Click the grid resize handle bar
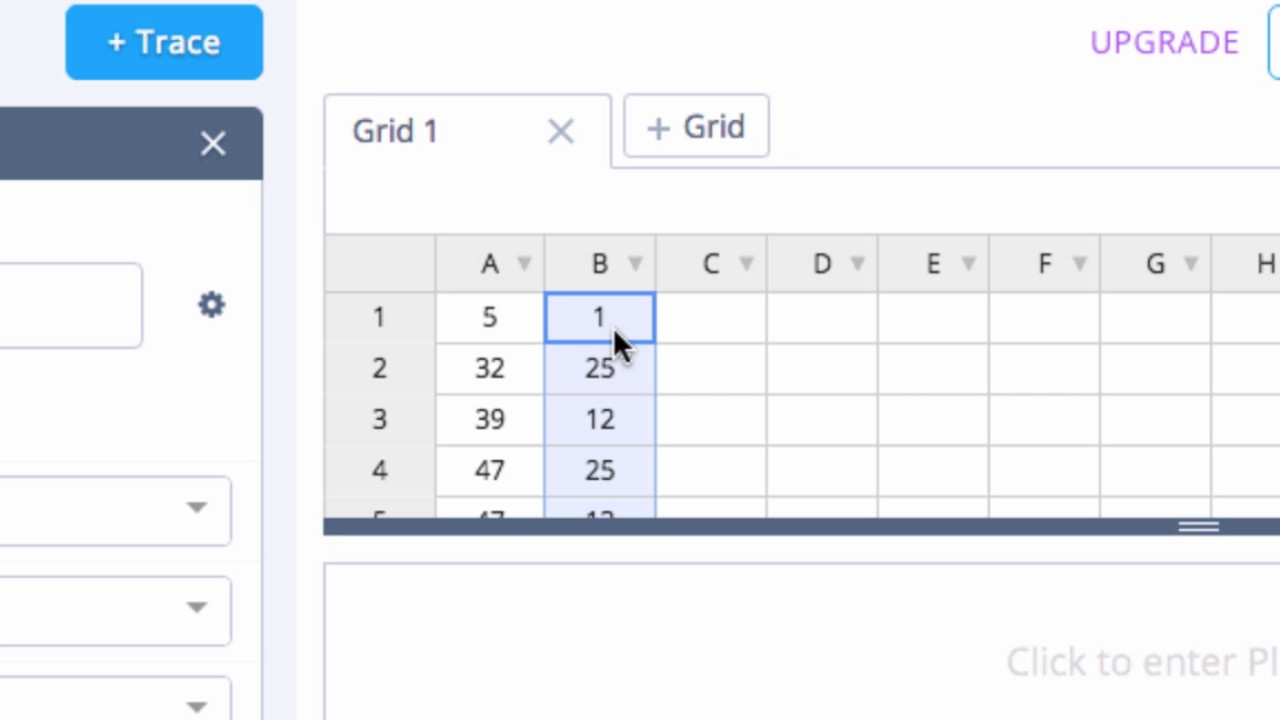 (x=1198, y=527)
